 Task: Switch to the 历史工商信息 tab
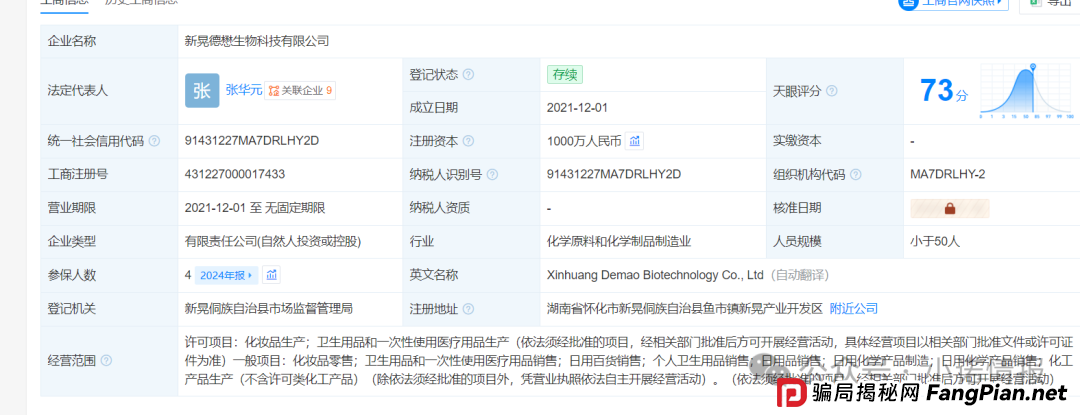[x=141, y=3]
